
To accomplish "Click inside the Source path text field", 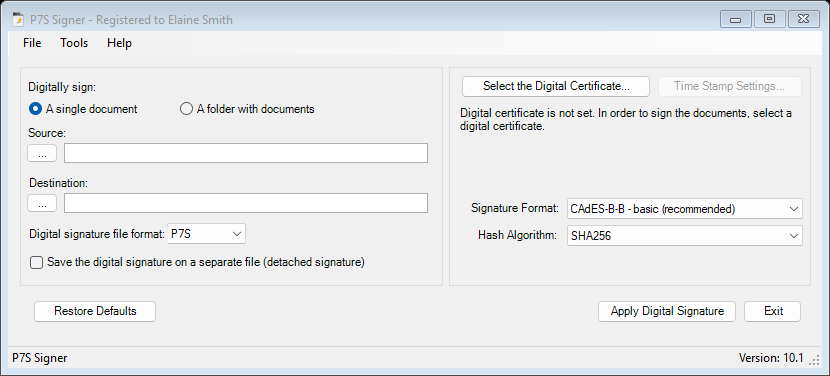I will (246, 153).
